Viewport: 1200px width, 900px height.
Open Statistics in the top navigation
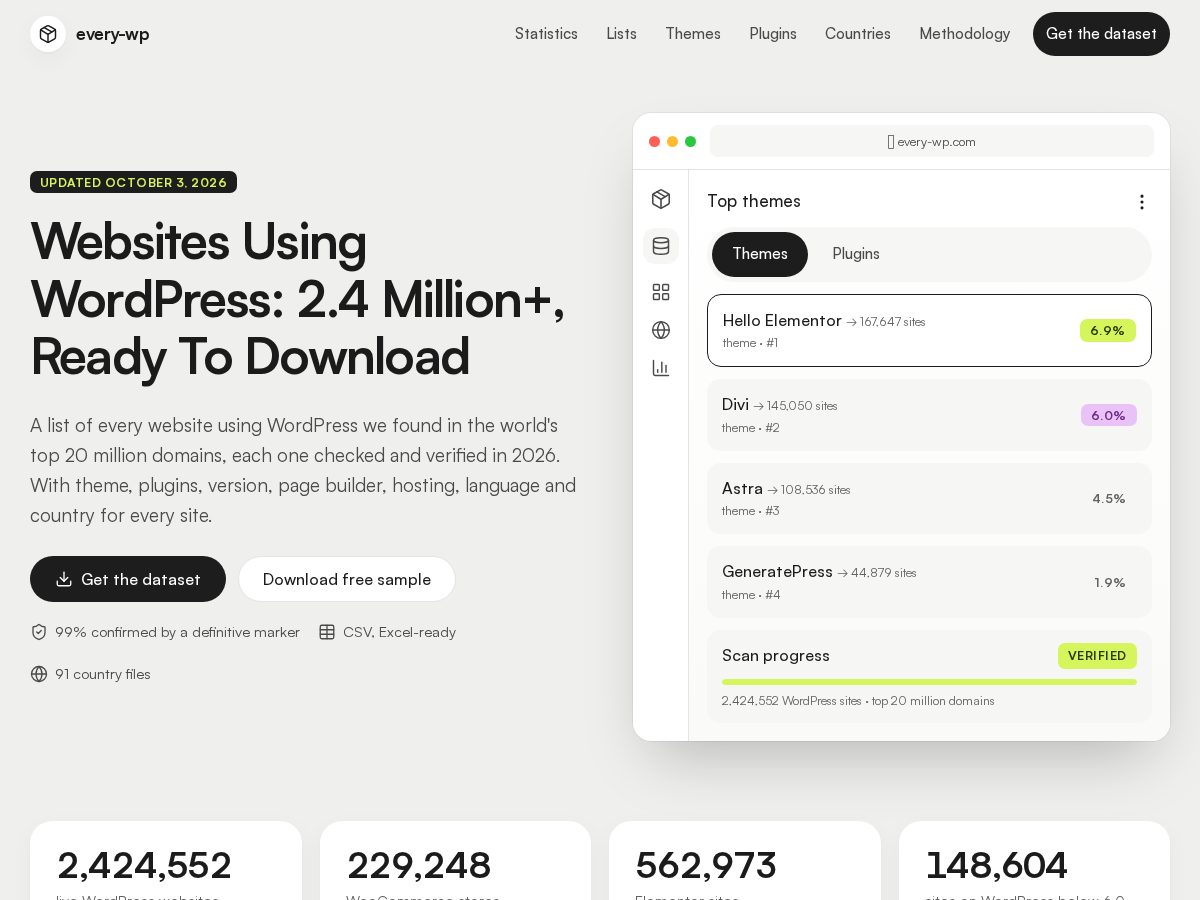coord(546,34)
